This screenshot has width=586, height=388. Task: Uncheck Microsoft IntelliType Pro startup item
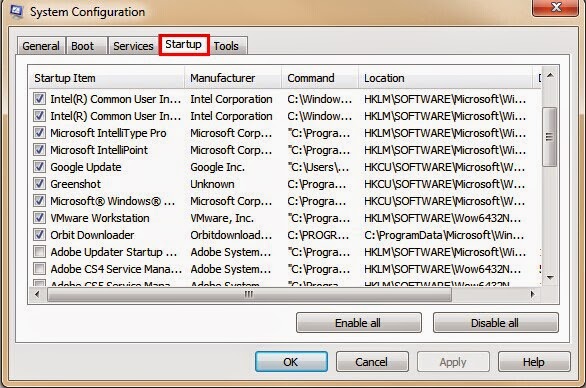39,133
